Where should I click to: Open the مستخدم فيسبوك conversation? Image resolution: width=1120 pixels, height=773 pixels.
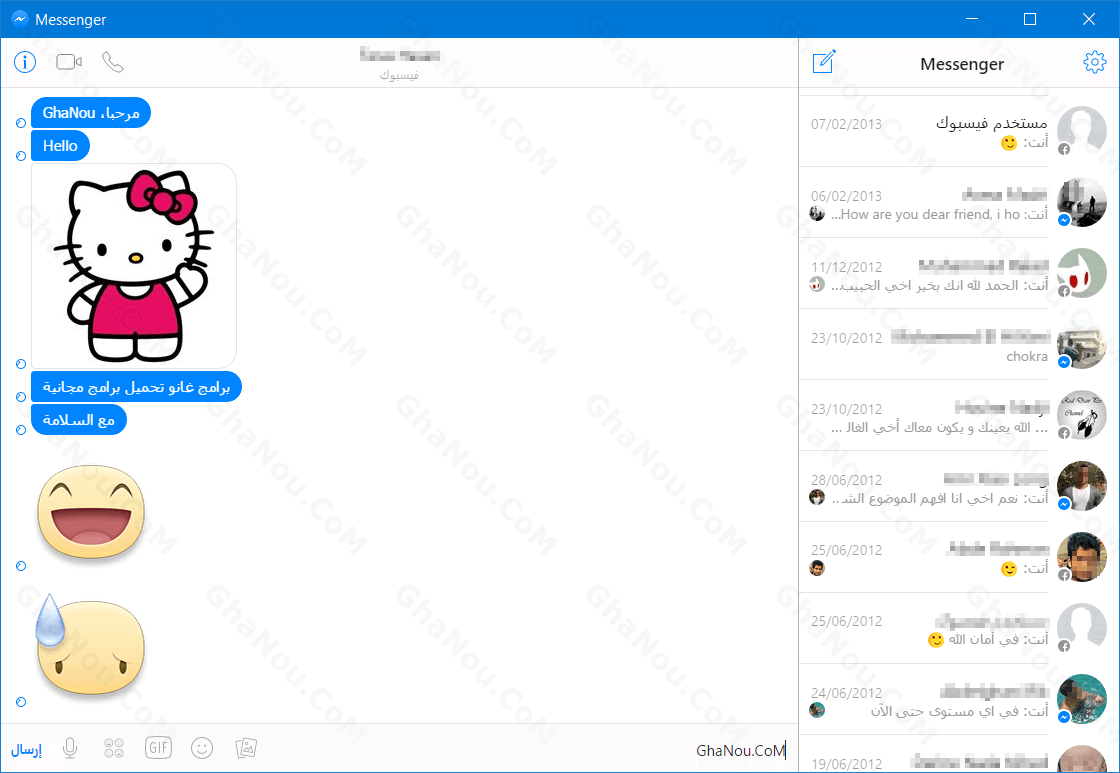(959, 131)
